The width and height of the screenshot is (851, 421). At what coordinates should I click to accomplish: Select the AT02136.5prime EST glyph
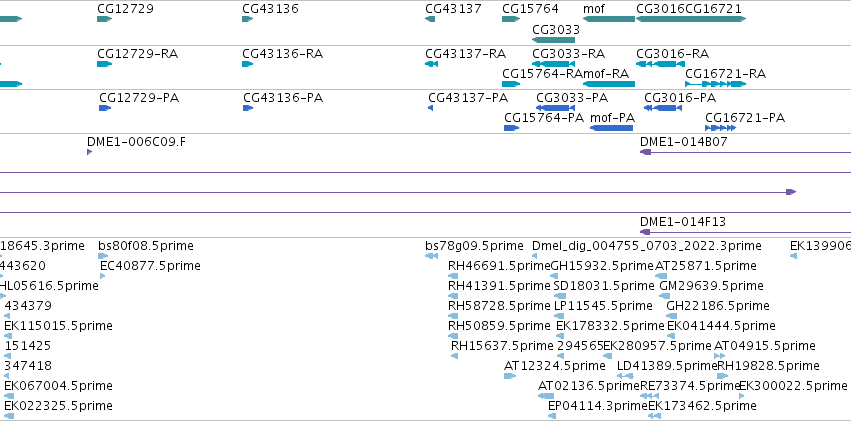(547, 396)
